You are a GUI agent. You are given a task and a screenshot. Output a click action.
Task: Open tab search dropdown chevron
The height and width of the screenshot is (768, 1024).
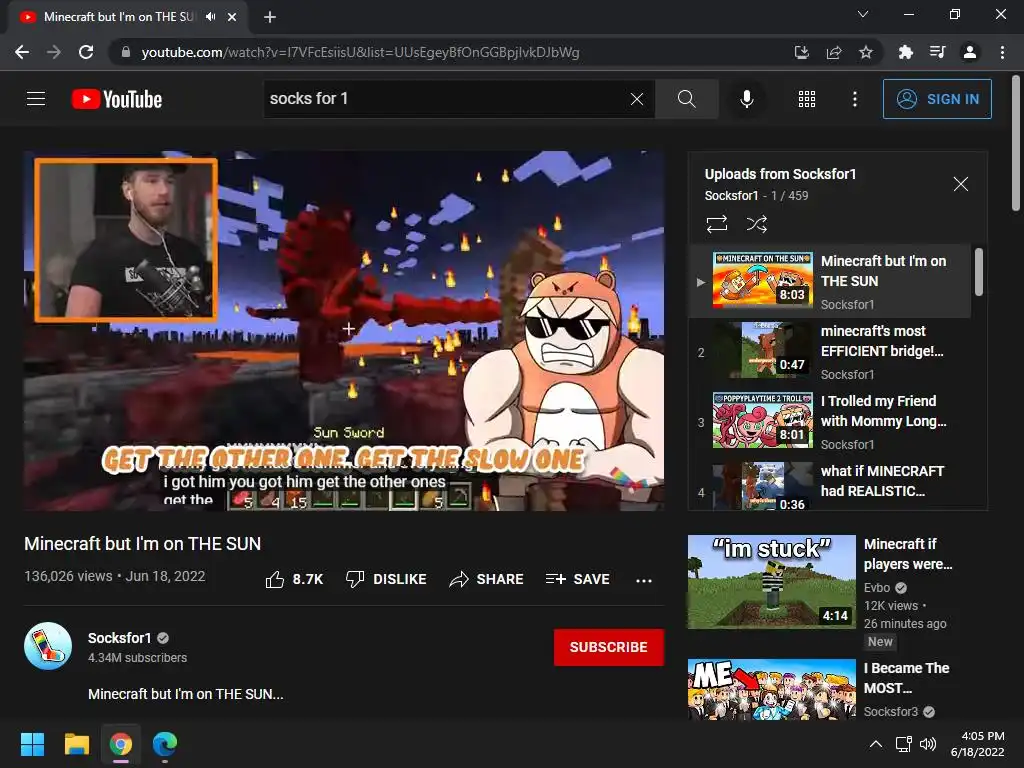click(863, 14)
